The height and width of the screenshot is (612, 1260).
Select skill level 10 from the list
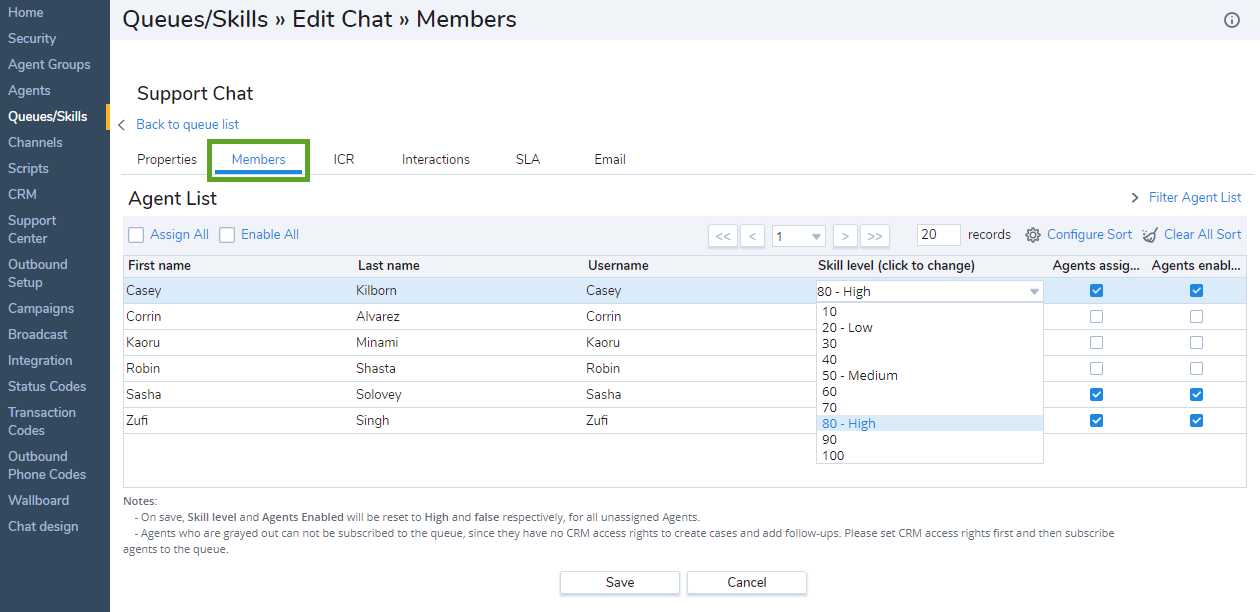point(930,312)
